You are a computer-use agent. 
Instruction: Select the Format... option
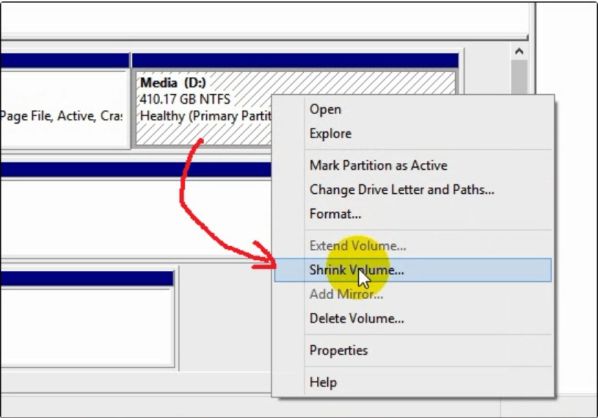tap(413, 214)
